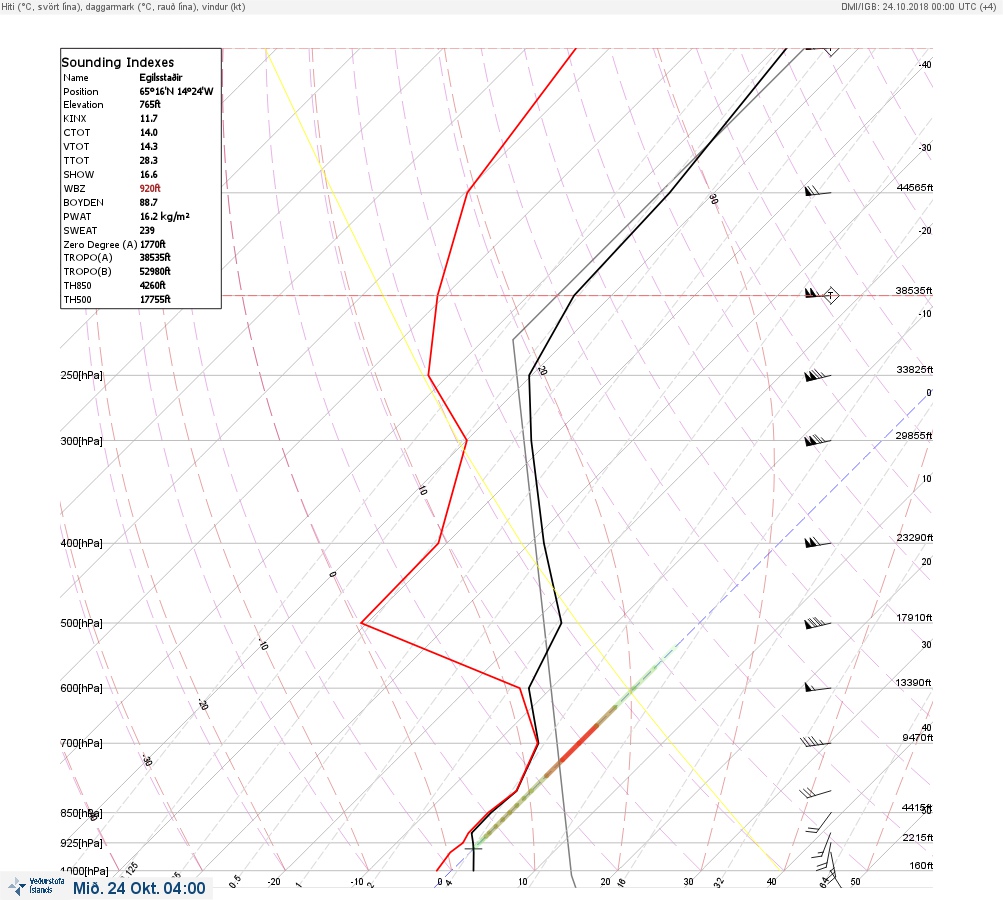
Task: Click the TROPO(A) value in the index table
Action: click(x=155, y=257)
